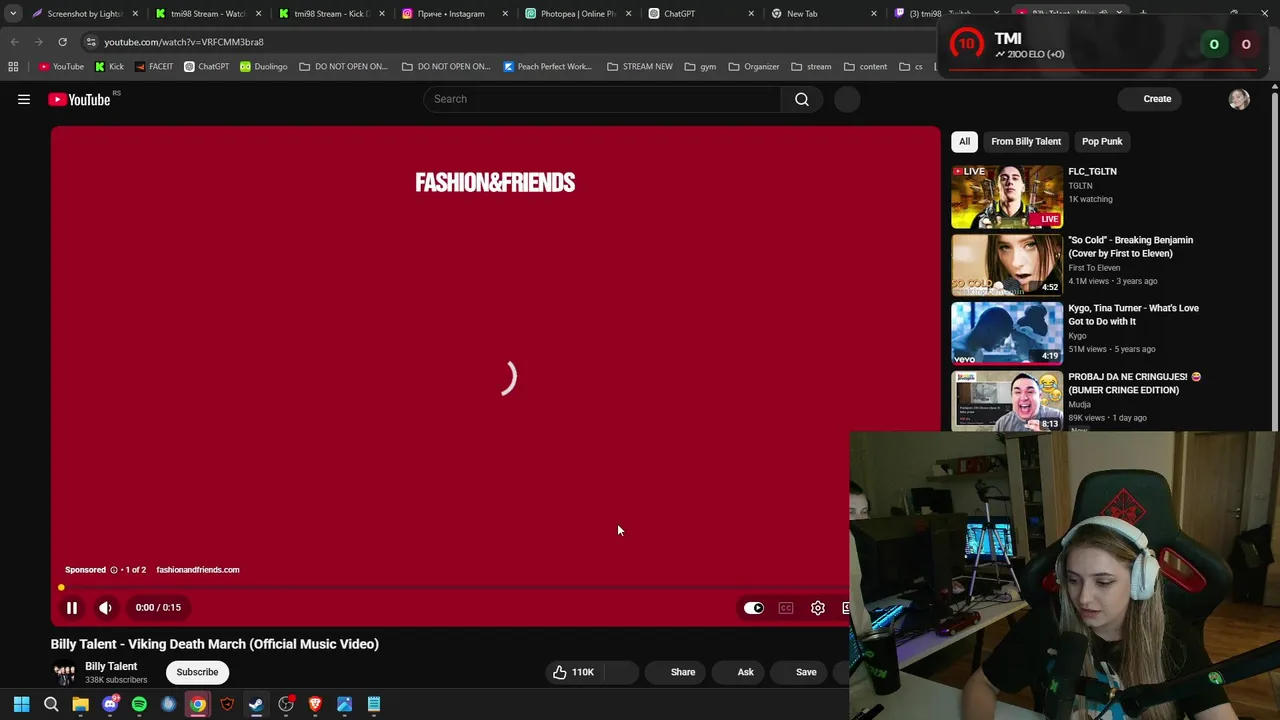Open Steam from taskbar
The width and height of the screenshot is (1280, 720).
click(256, 704)
